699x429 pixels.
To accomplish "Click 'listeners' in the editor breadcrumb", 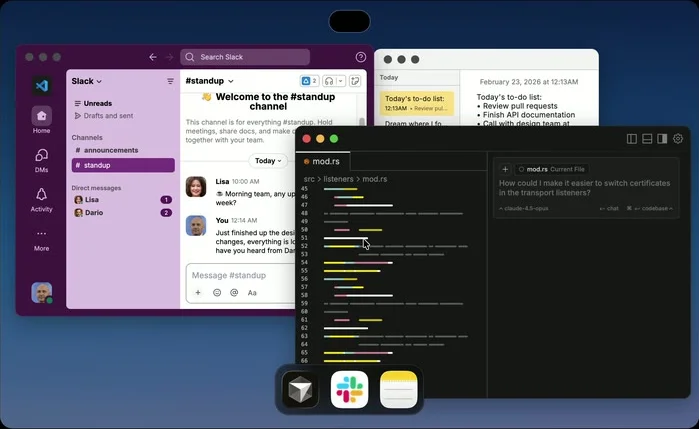I will (x=338, y=179).
